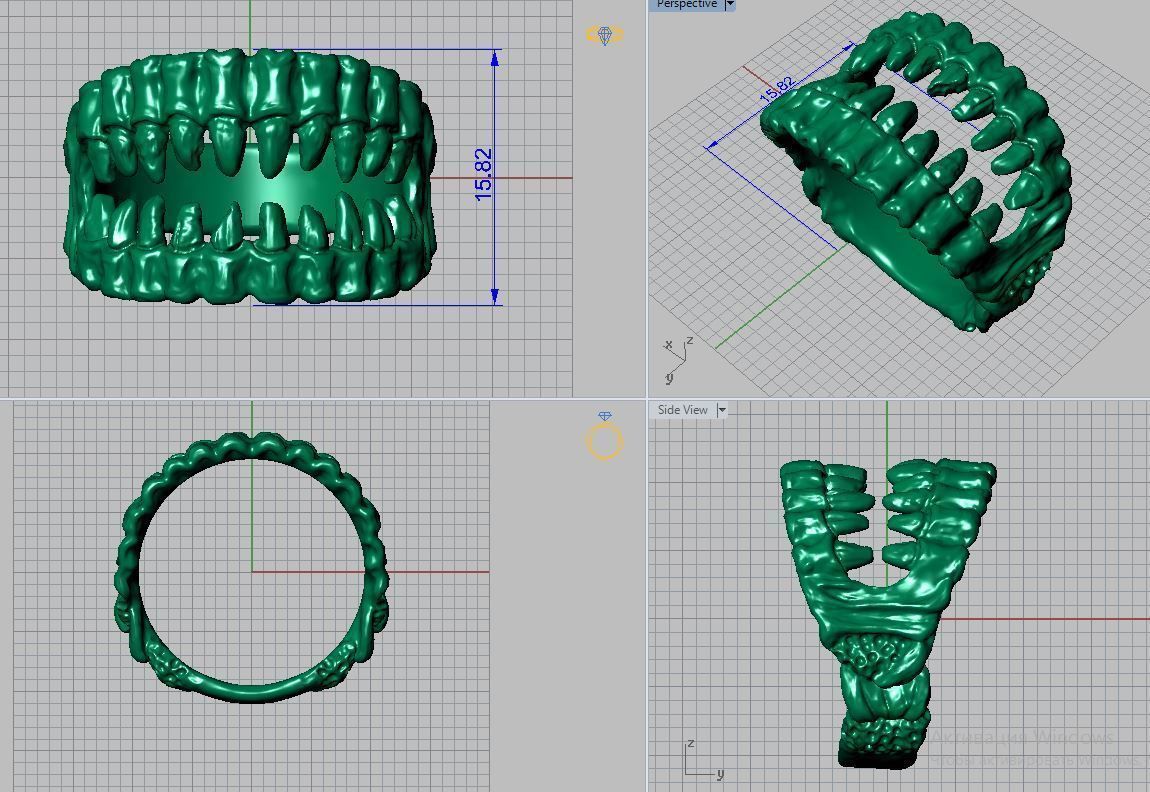Click the gem-on-ring top view icon
This screenshot has width=1150, height=792.
pyautogui.click(x=604, y=34)
